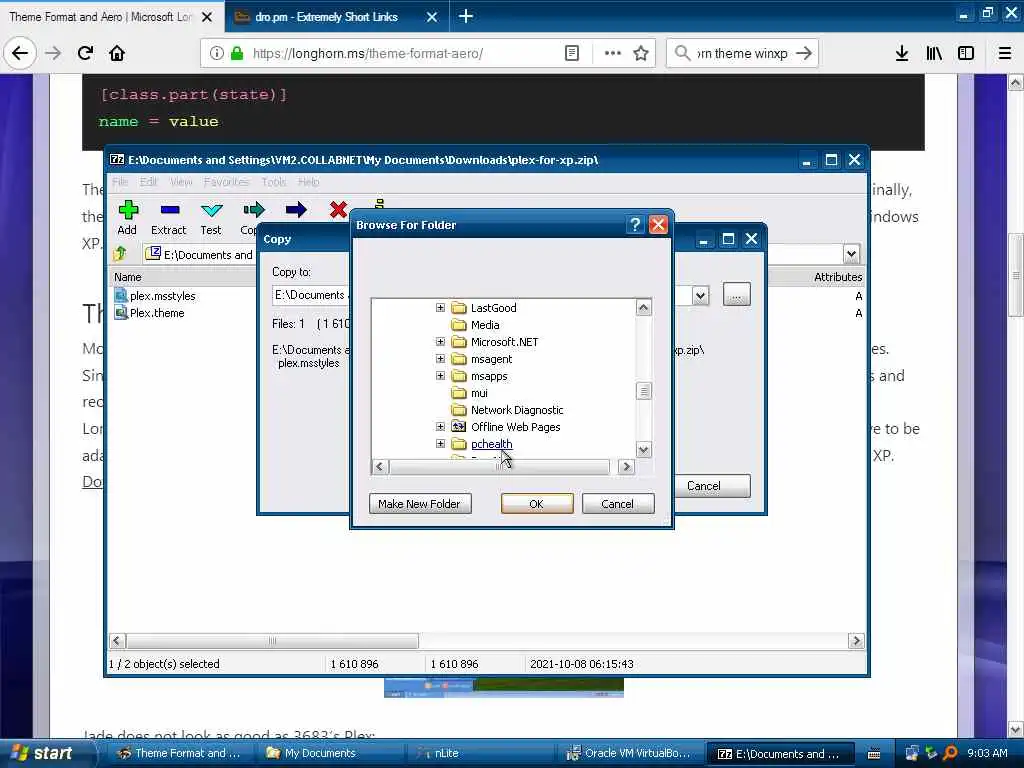Click the Firefox forward arrow

54,53
